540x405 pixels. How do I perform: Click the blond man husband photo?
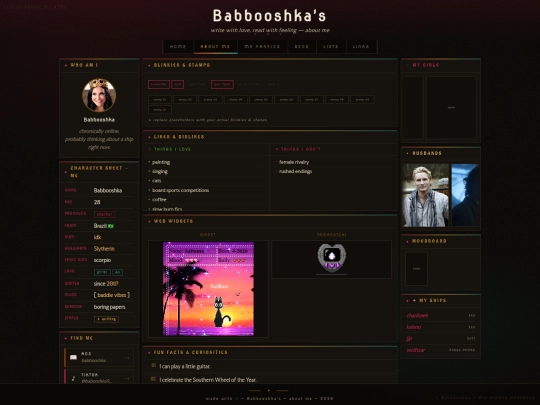[426, 195]
